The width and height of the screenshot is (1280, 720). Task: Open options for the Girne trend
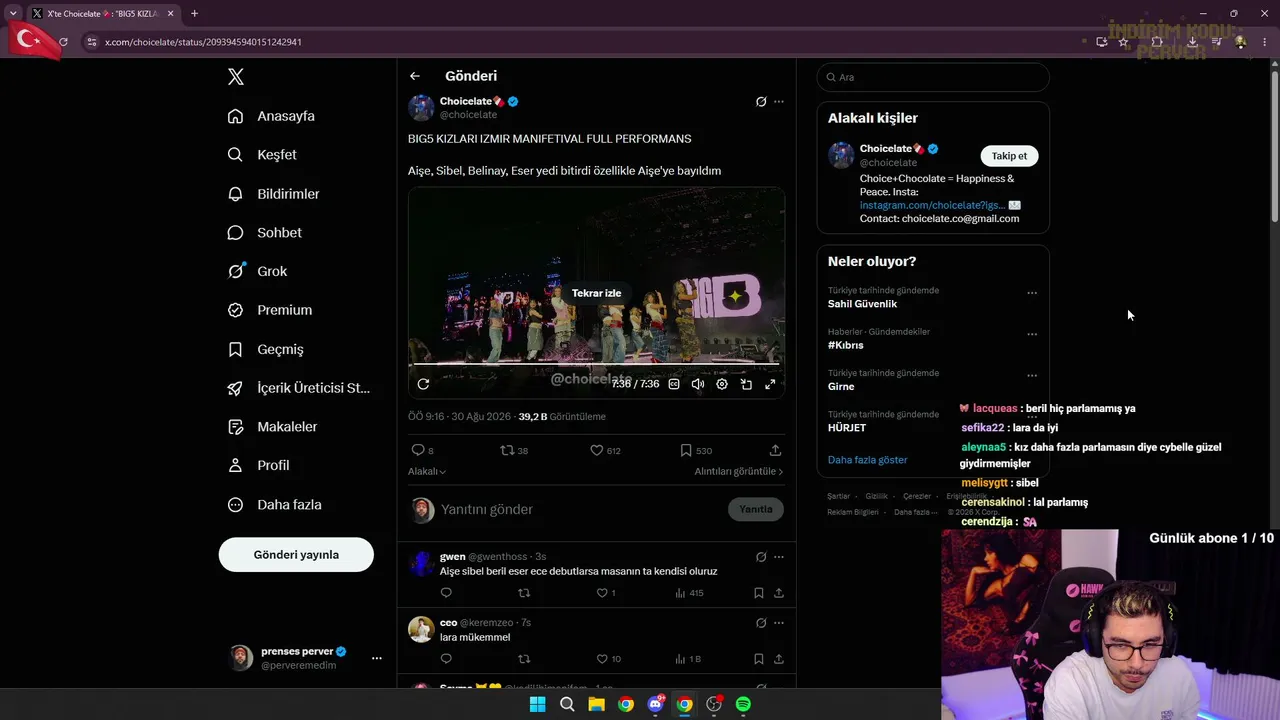[x=1032, y=376]
